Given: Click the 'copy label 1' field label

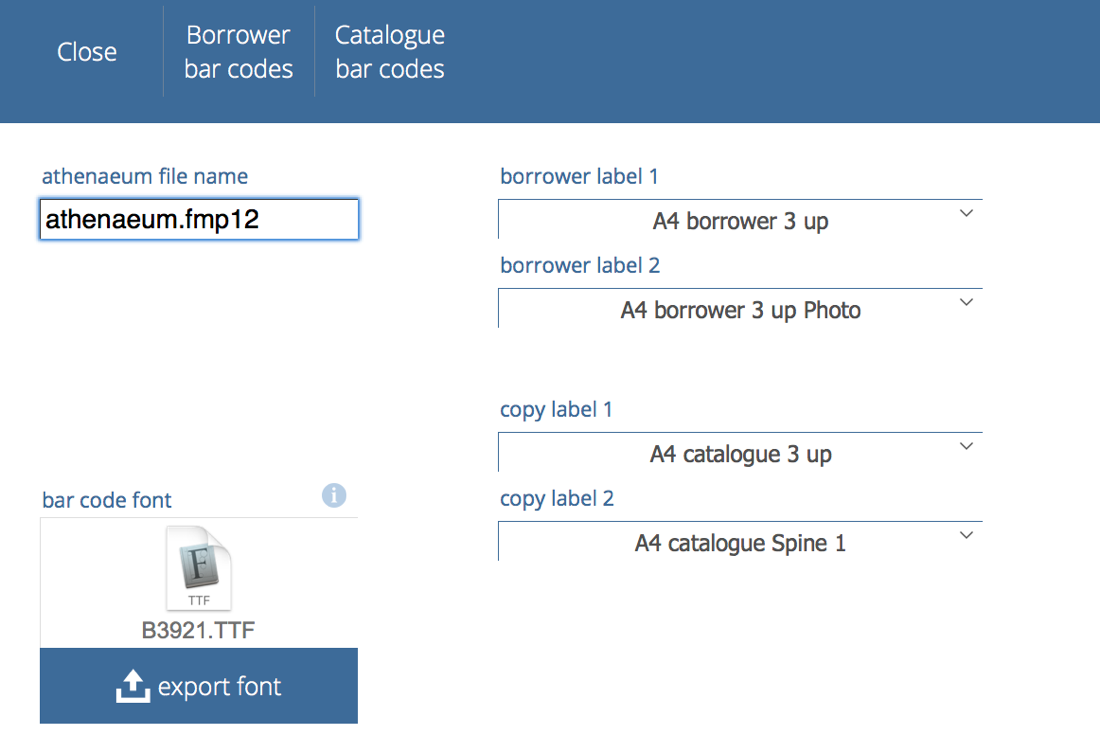Looking at the screenshot, I should pos(556,409).
